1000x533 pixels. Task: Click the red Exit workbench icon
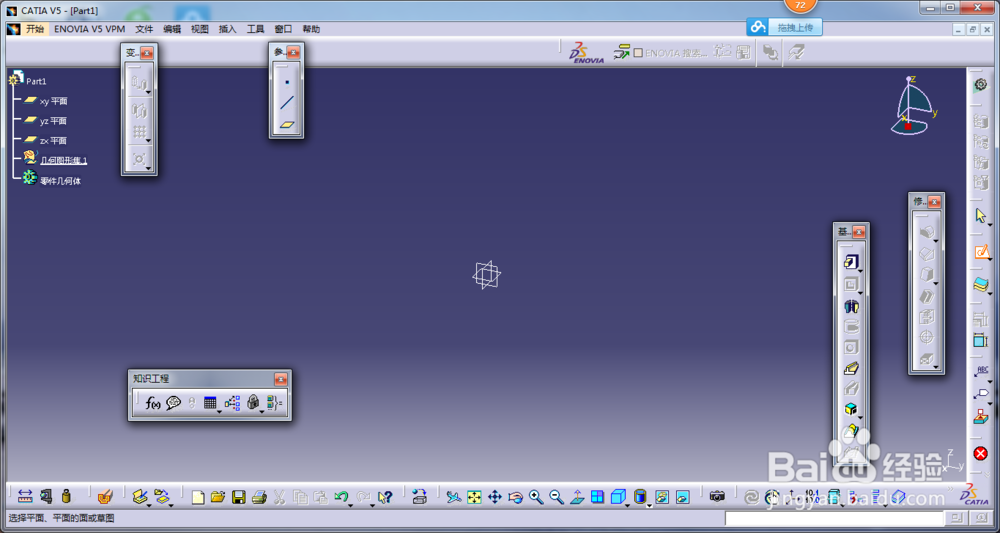(981, 453)
